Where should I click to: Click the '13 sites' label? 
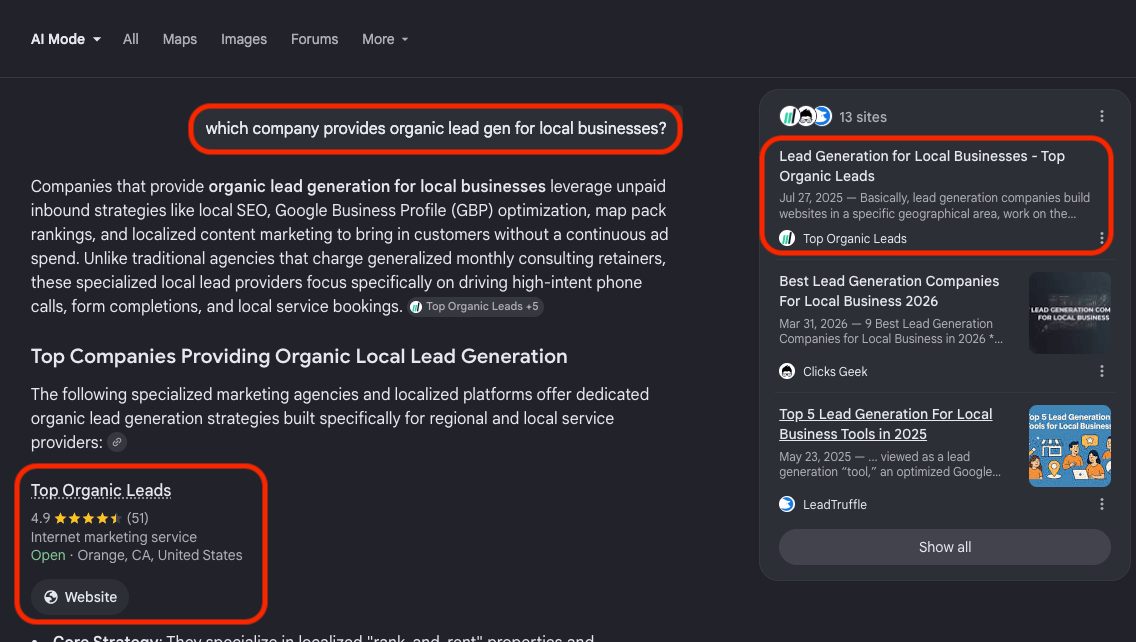pyautogui.click(x=863, y=117)
